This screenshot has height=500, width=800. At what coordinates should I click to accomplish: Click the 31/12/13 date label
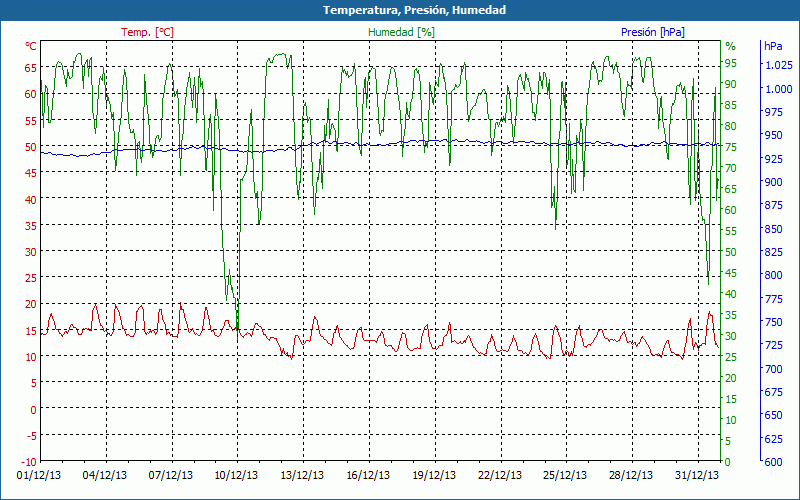click(x=696, y=476)
